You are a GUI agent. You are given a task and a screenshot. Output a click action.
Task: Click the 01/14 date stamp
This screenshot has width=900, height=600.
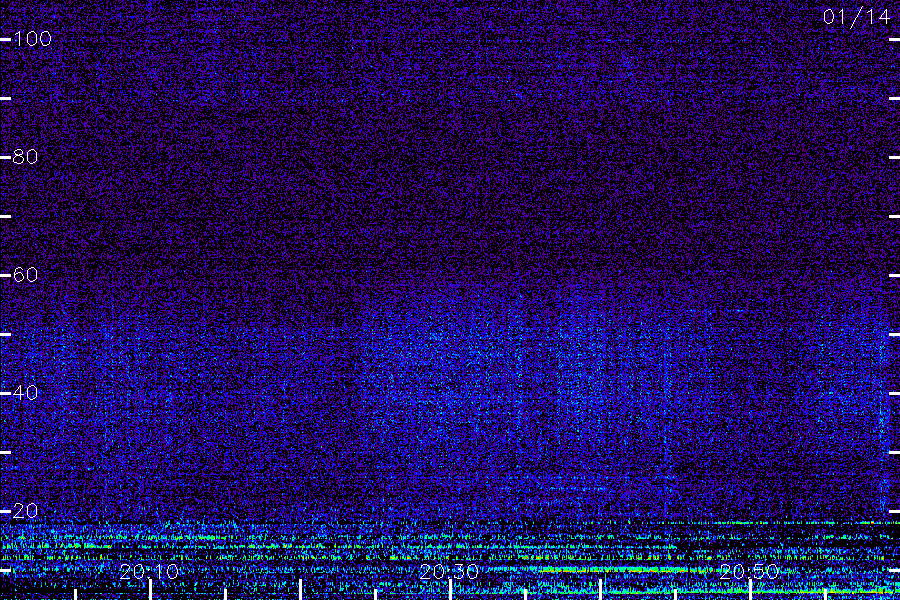coord(856,17)
